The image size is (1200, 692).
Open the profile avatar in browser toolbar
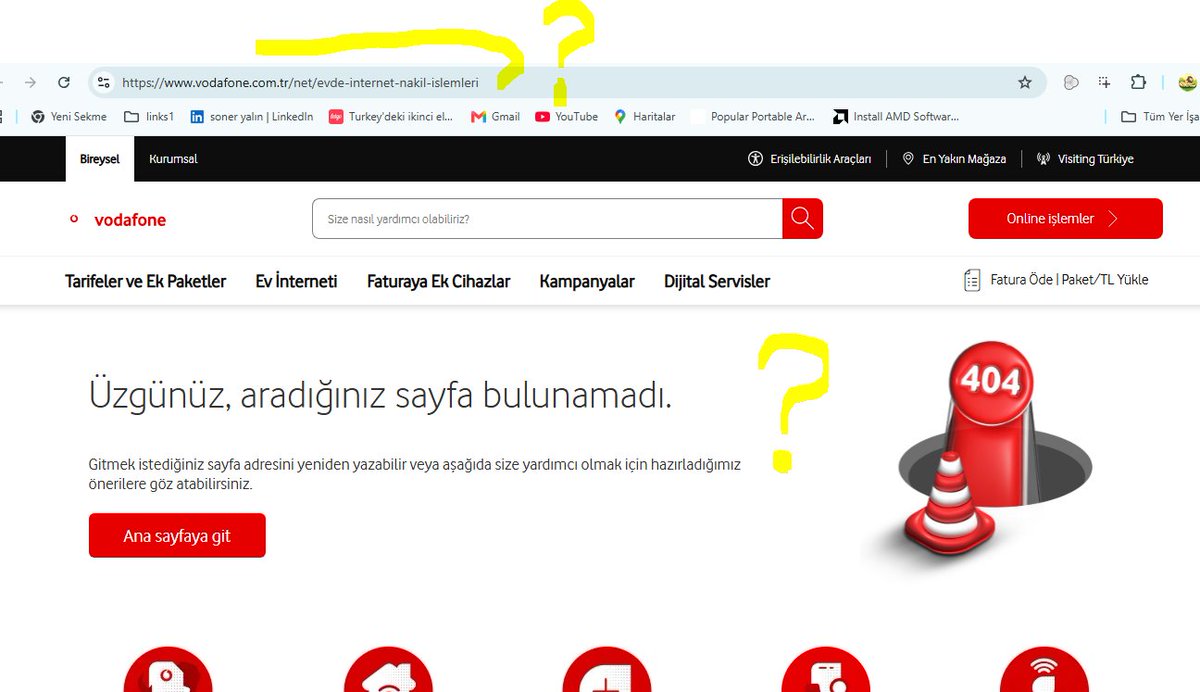(1188, 83)
